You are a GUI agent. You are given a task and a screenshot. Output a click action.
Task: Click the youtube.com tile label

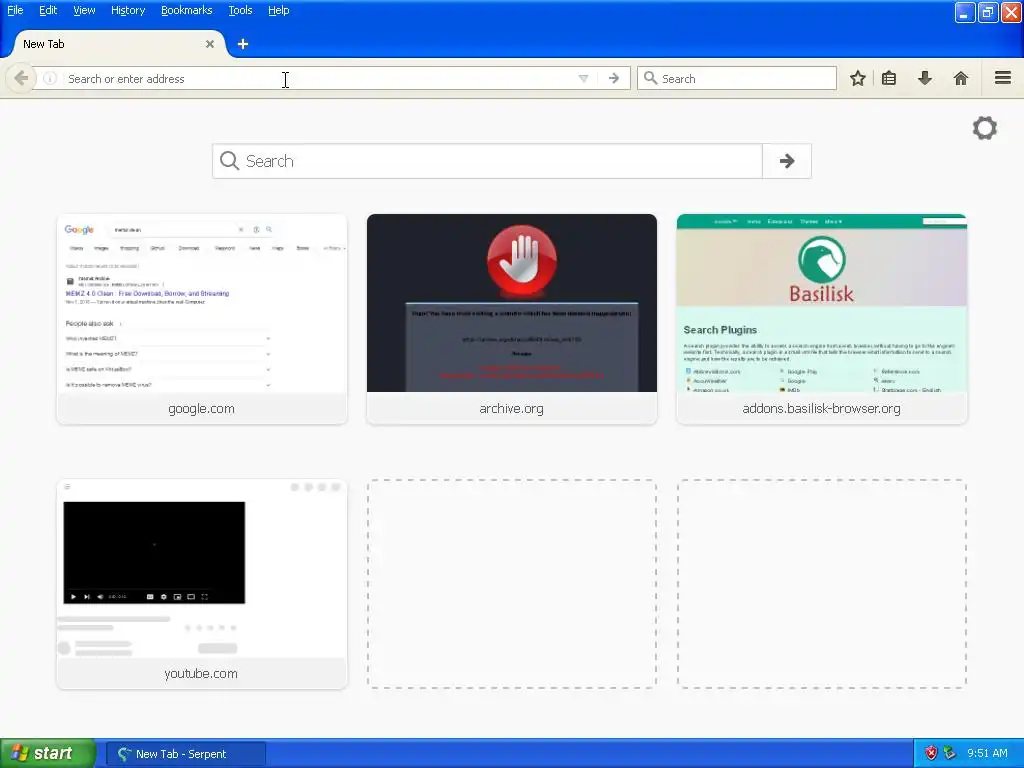(201, 673)
